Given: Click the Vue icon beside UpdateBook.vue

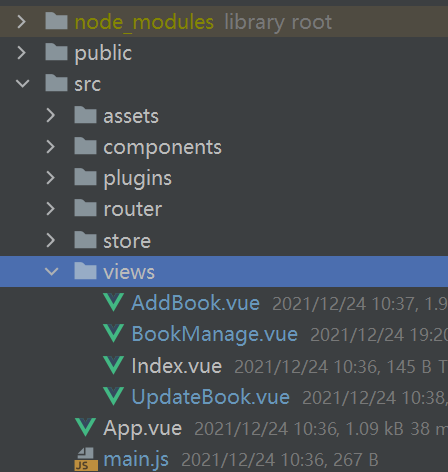Looking at the screenshot, I should (114, 396).
